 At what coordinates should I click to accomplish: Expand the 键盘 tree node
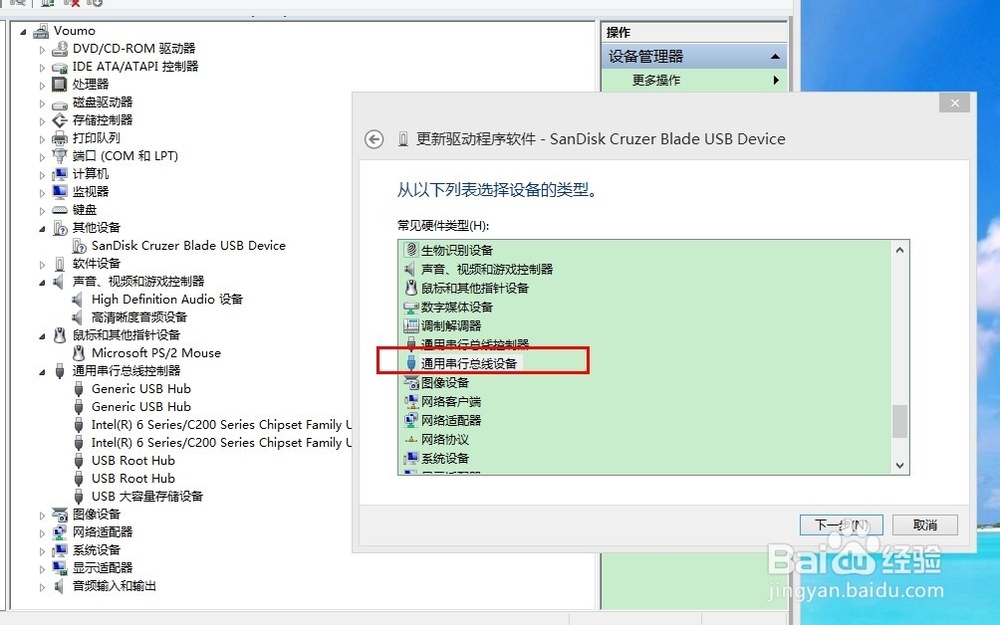(42, 210)
